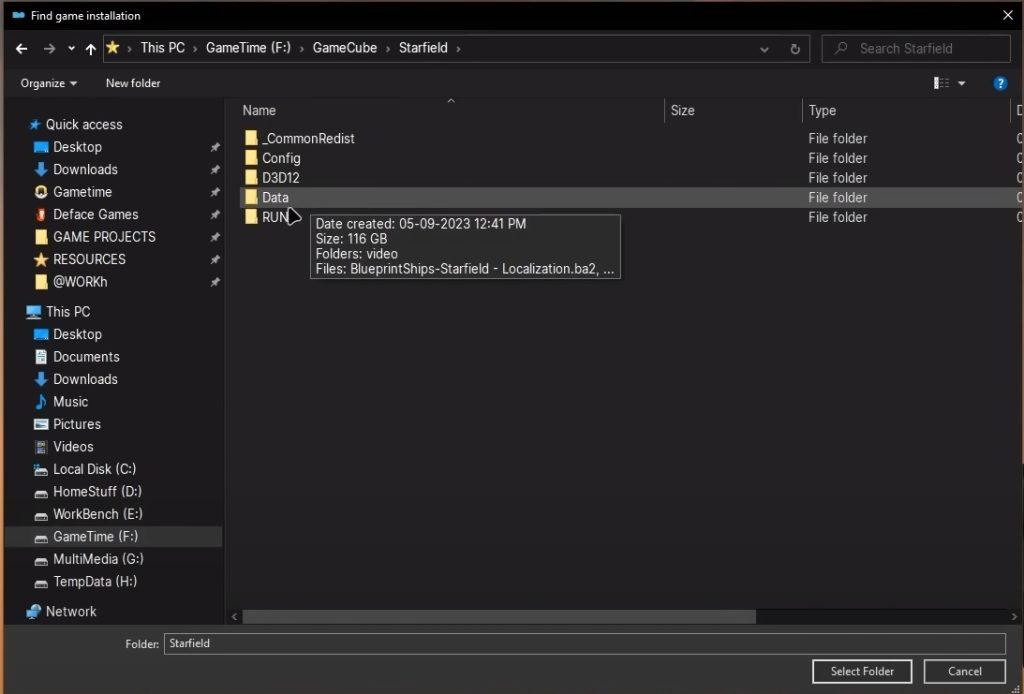
Task: Click the Help question mark icon
Action: [x=1001, y=83]
